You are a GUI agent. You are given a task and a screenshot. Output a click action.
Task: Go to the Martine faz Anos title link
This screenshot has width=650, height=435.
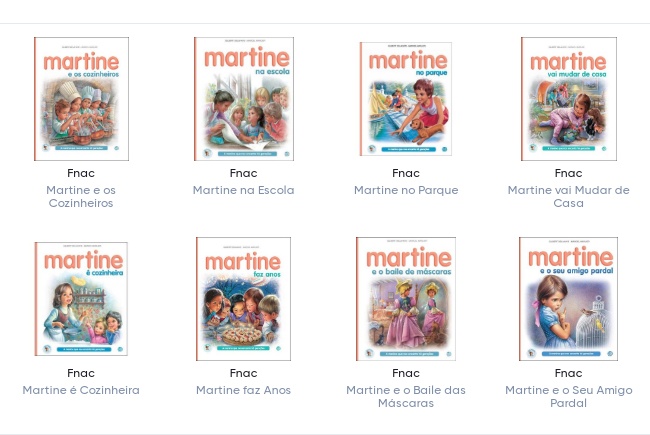point(243,390)
